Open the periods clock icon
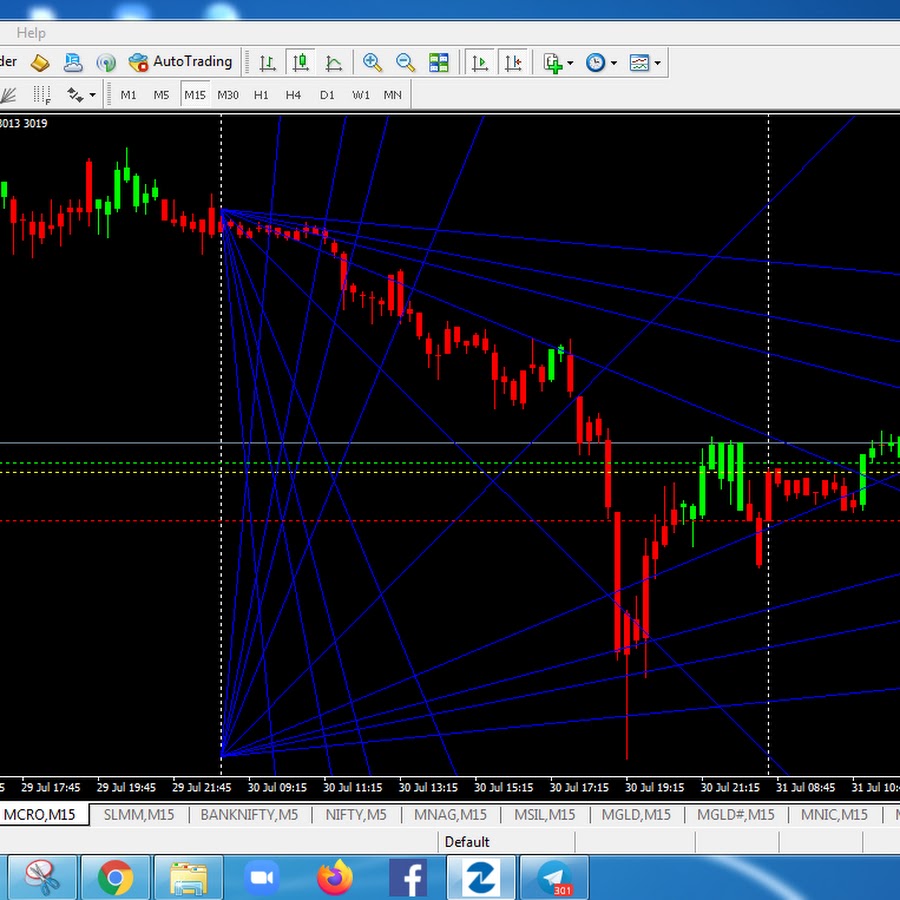Image resolution: width=900 pixels, height=900 pixels. click(595, 62)
